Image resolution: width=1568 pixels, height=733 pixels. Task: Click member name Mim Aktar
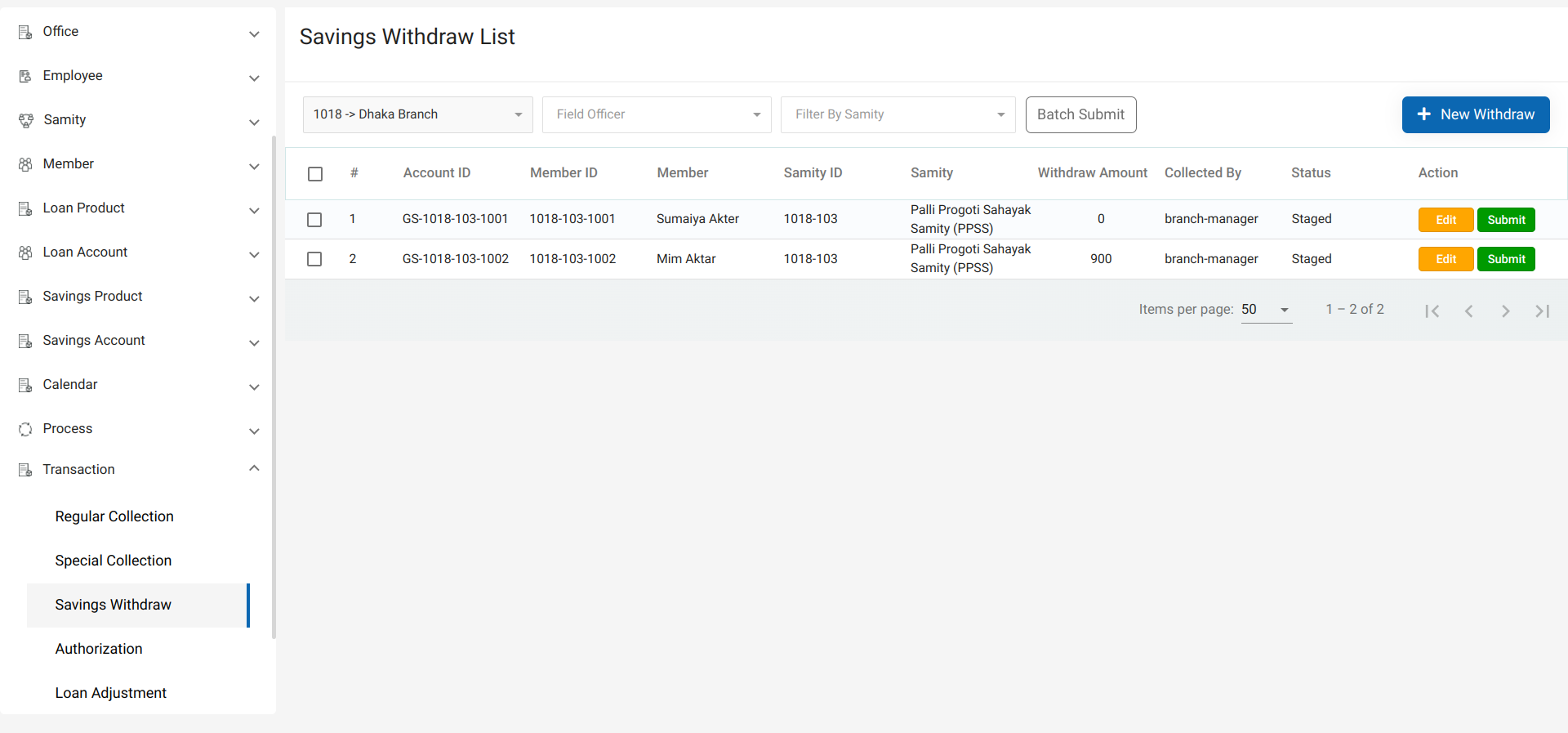(686, 259)
